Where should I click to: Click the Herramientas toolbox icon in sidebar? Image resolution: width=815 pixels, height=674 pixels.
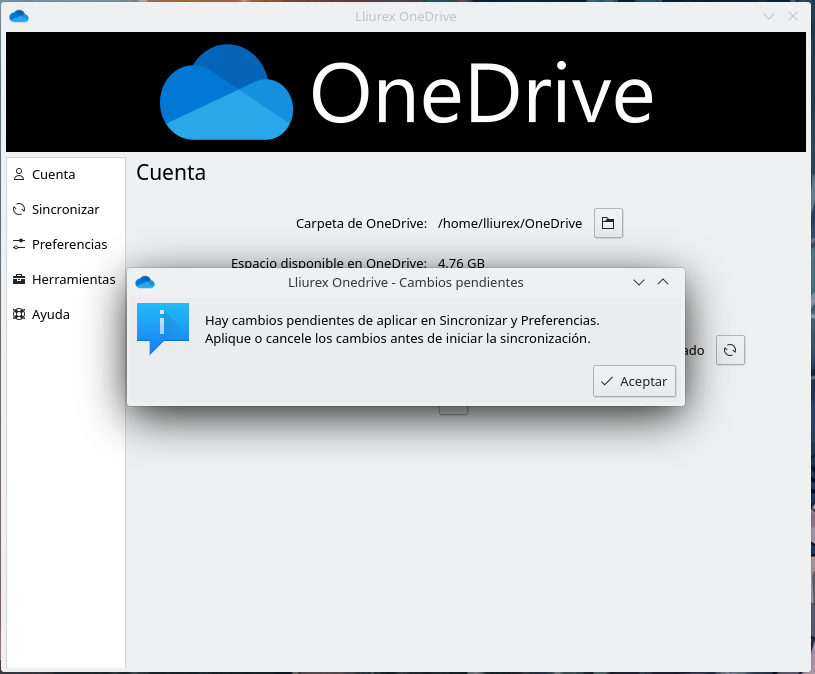[19, 279]
